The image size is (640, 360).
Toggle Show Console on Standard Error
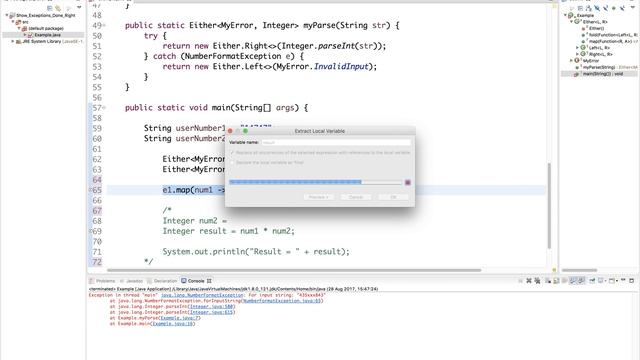[x=581, y=281]
